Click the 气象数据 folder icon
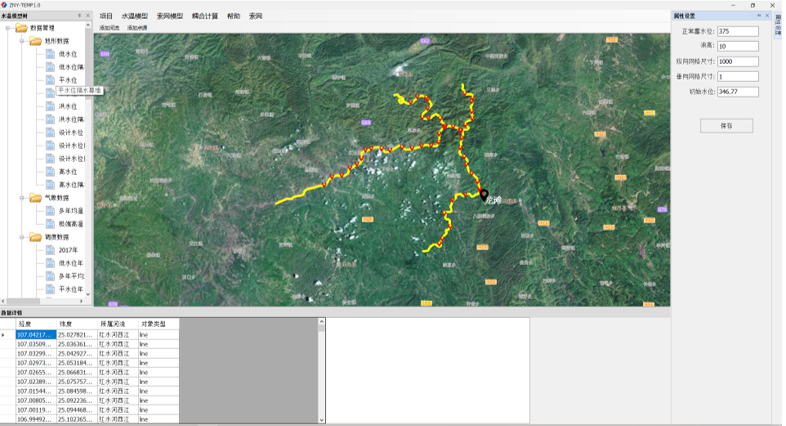786x426 pixels. click(x=35, y=198)
